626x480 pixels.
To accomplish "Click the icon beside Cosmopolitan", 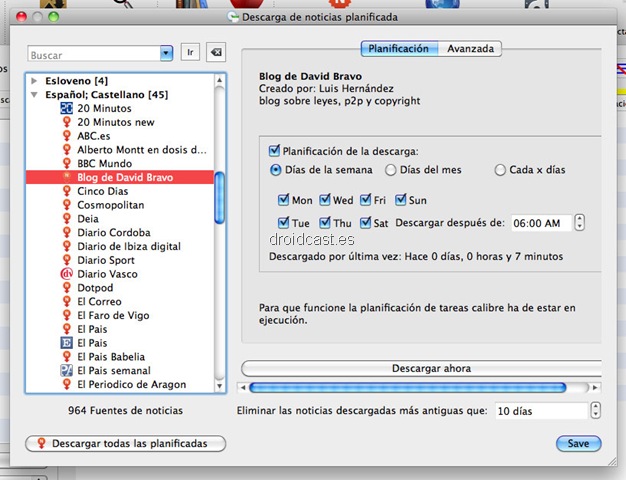I will tap(66, 205).
